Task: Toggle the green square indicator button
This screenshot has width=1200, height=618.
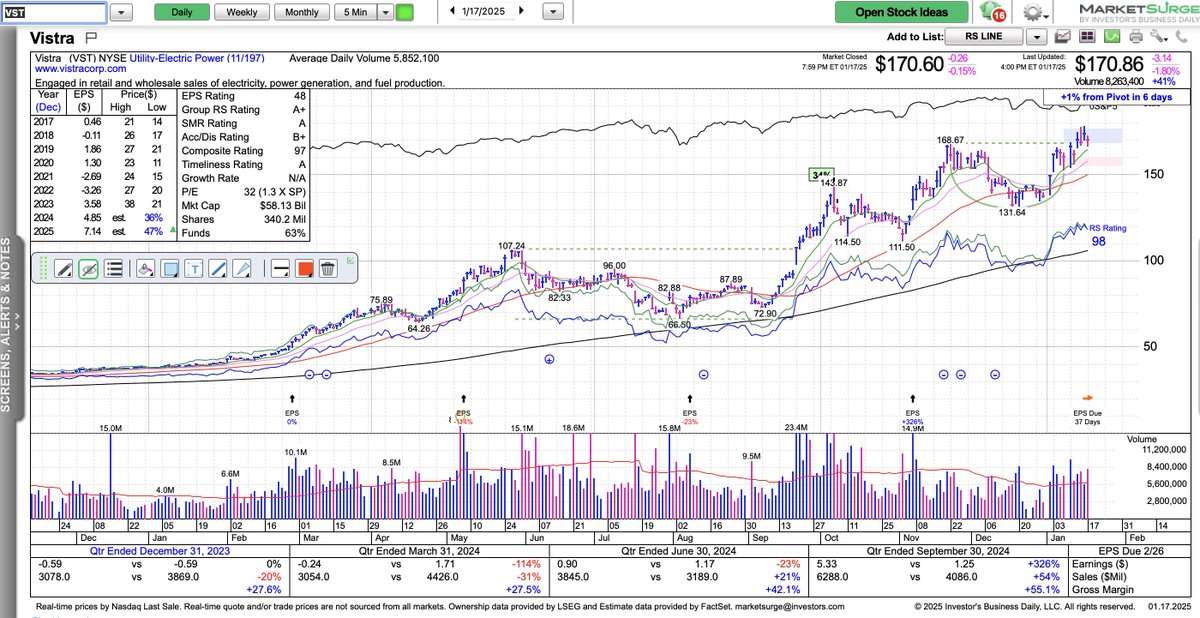Action: pyautogui.click(x=405, y=12)
